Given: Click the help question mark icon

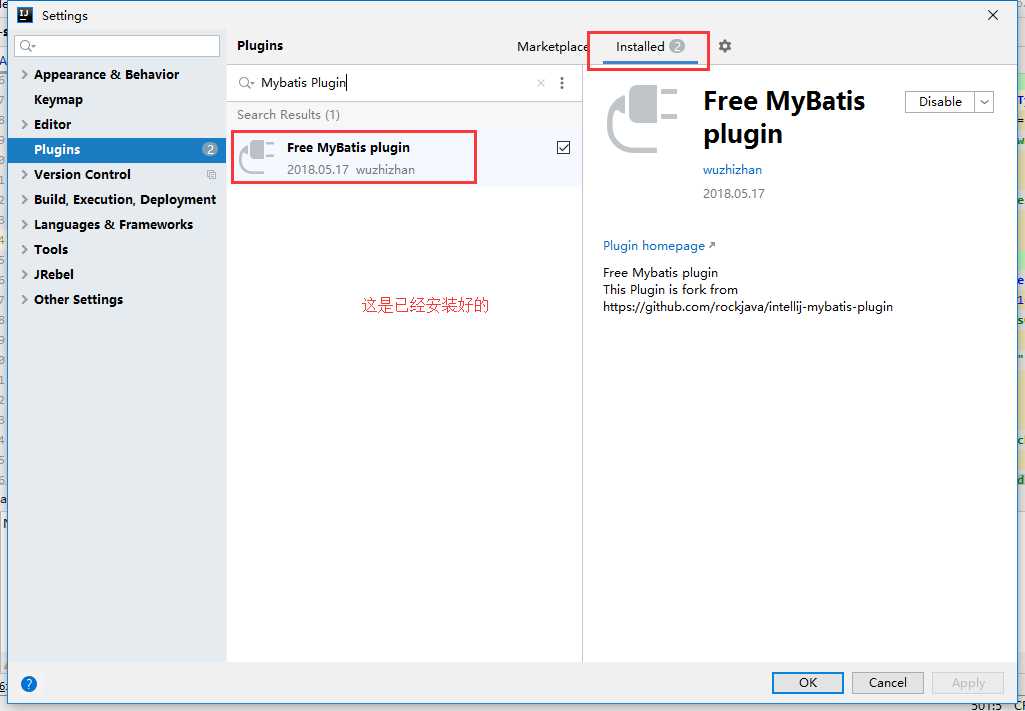Looking at the screenshot, I should point(29,684).
